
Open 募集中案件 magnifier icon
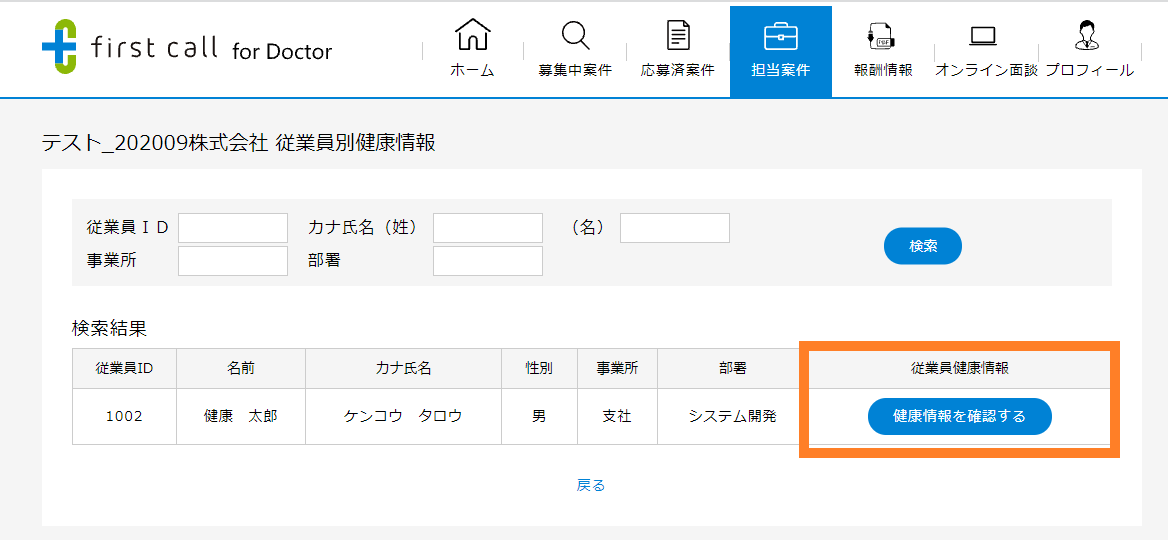(x=575, y=35)
